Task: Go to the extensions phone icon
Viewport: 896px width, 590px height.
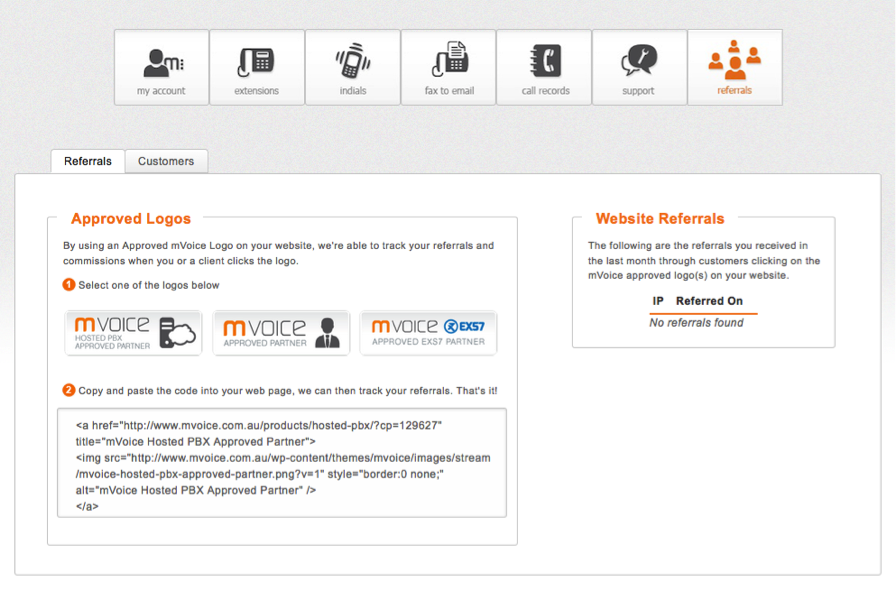Action: tap(256, 61)
